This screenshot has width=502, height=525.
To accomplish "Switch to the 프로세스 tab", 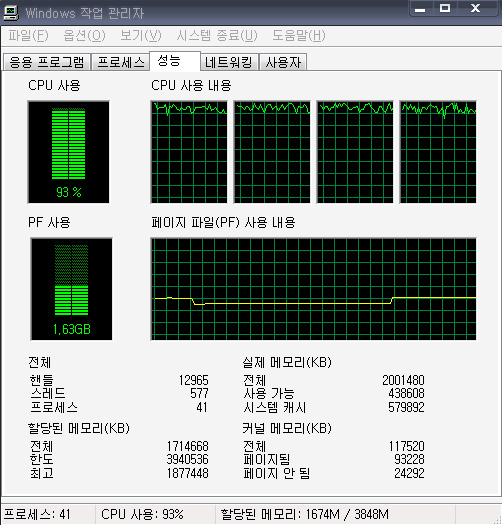I will [x=121, y=62].
